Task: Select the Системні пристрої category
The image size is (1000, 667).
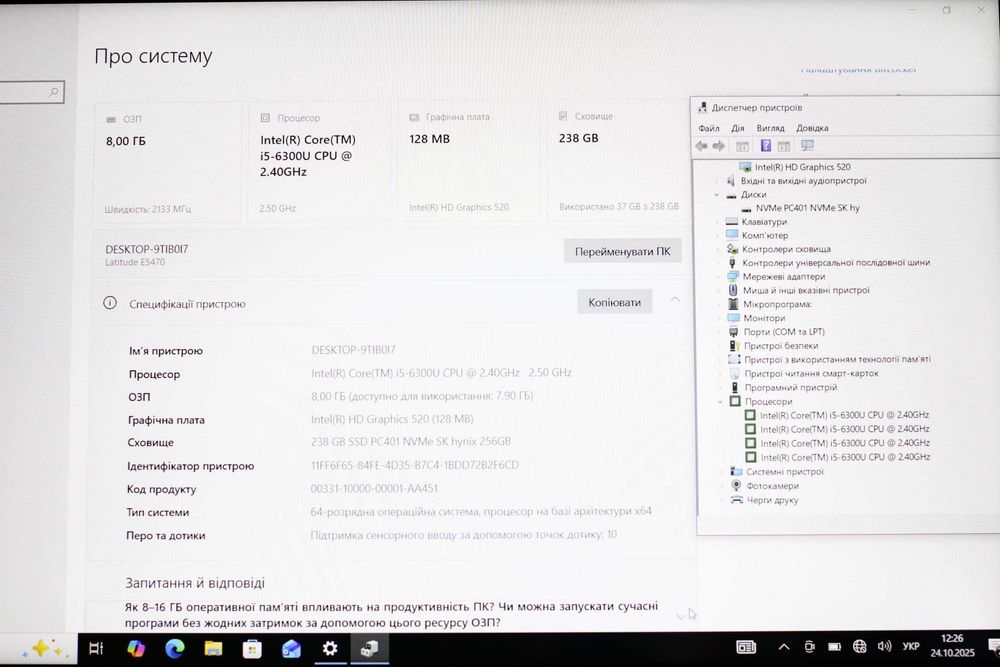Action: [784, 472]
